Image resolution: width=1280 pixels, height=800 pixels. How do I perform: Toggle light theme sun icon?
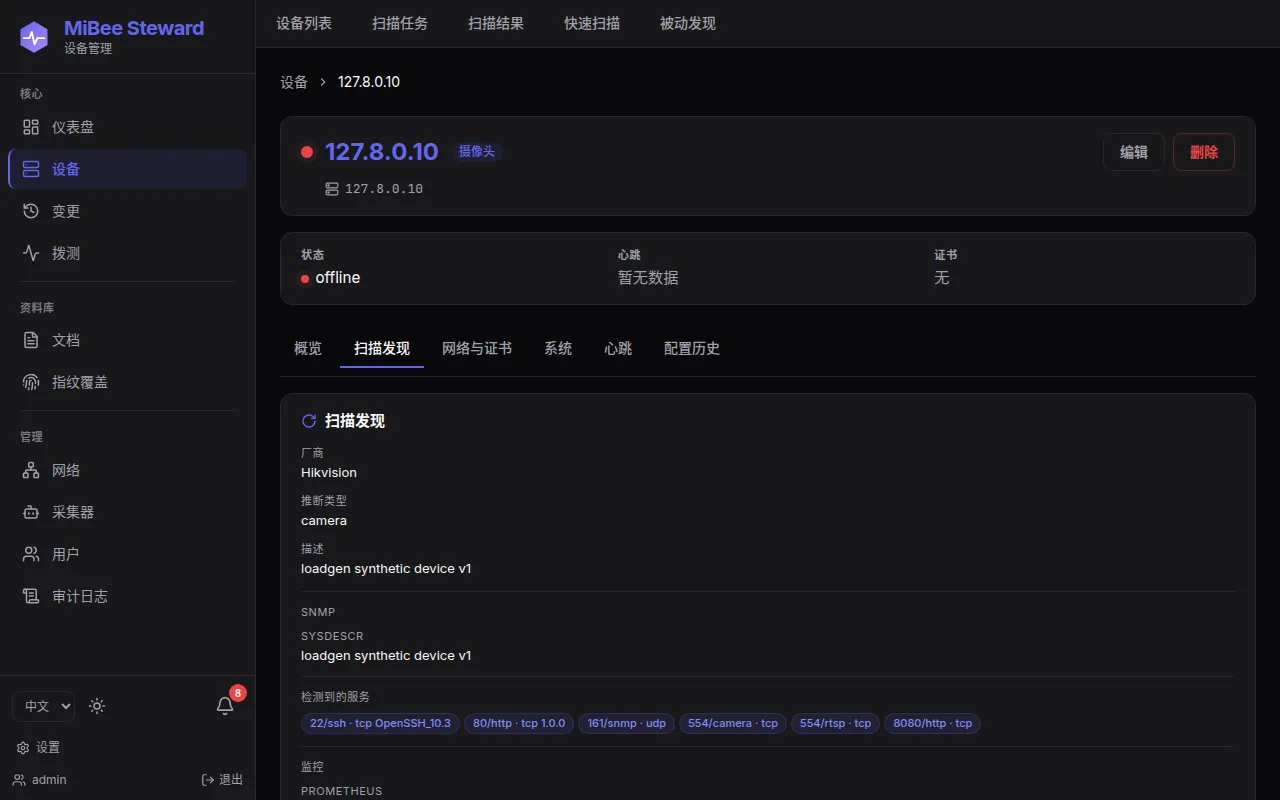coord(97,706)
